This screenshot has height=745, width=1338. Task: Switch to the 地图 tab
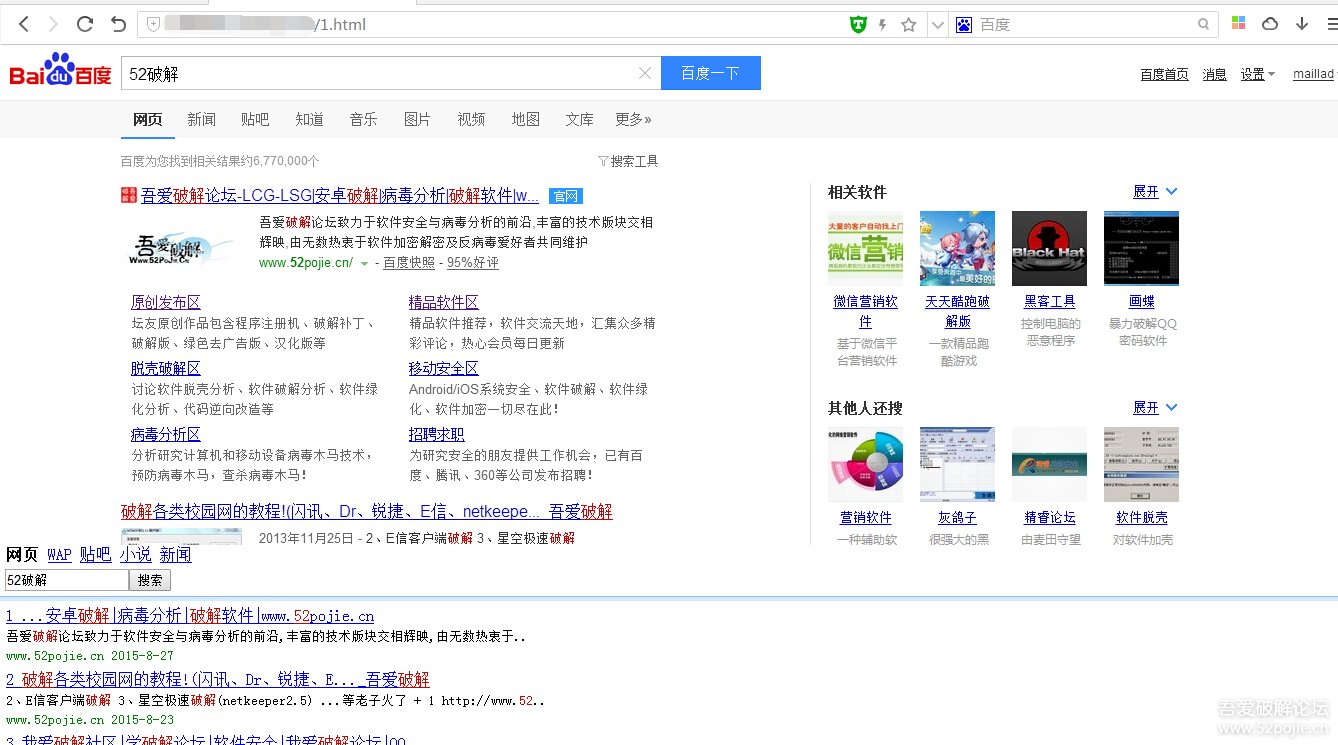point(526,119)
